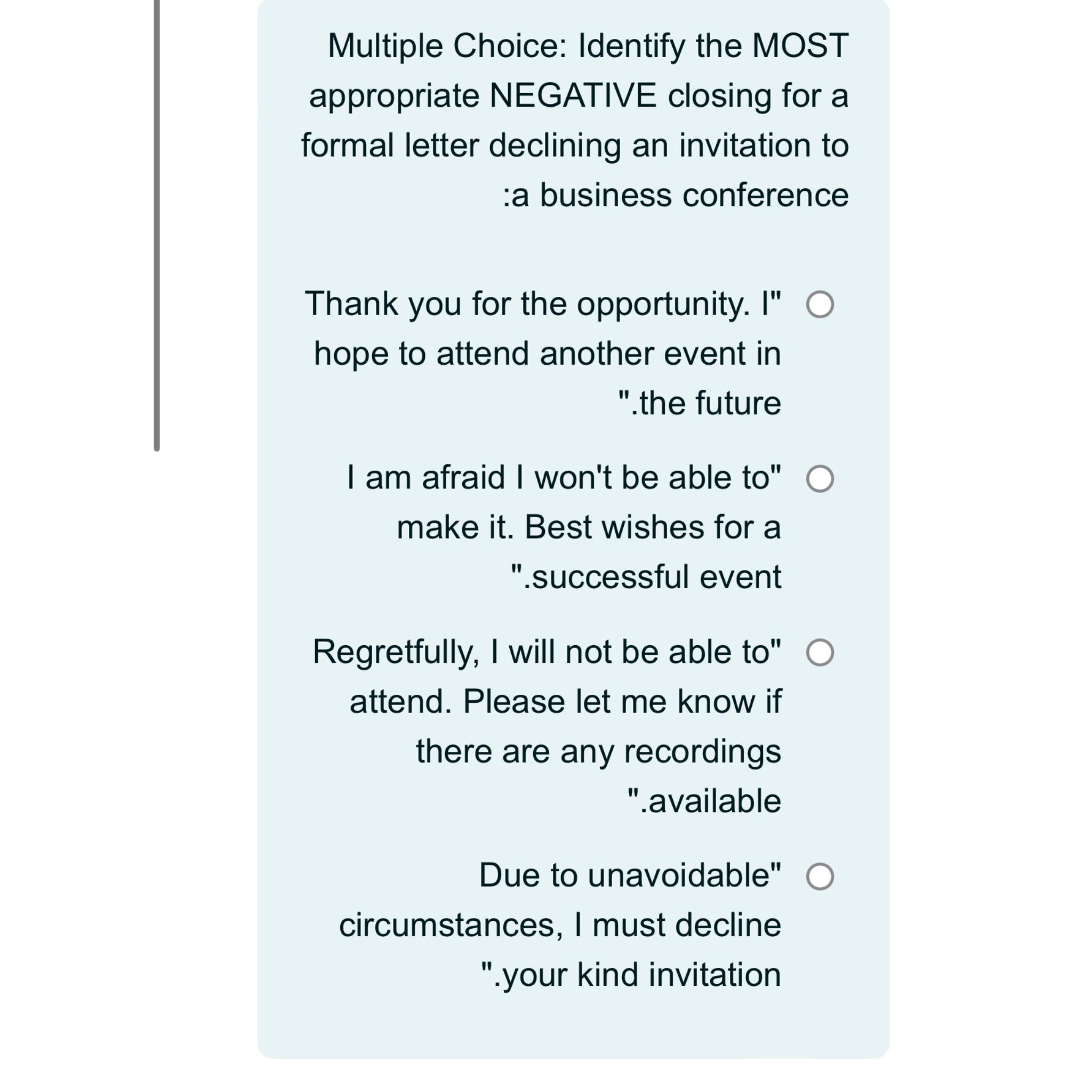This screenshot has height=1092, width=1092.
Task: Click the answer text 'Thank you for the opportunity'
Action: click(x=543, y=302)
